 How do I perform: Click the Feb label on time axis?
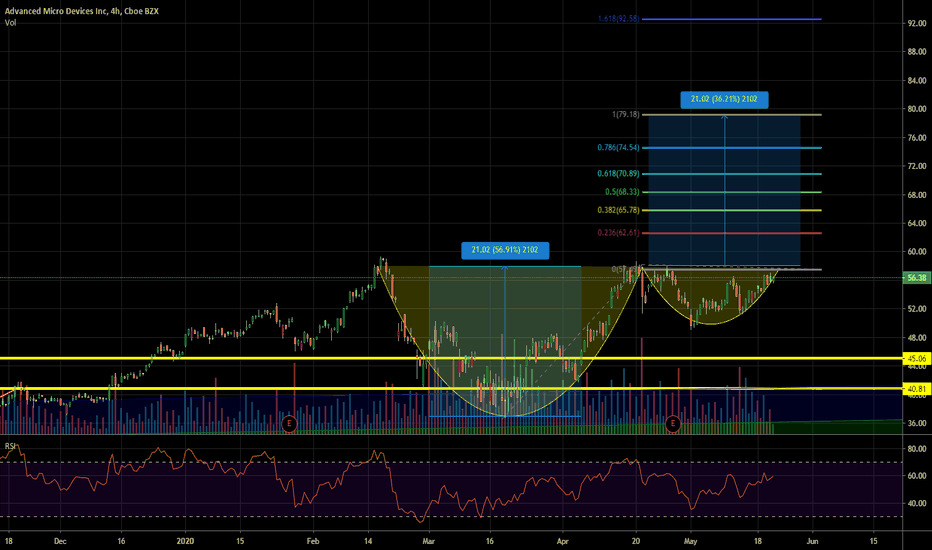click(x=313, y=541)
